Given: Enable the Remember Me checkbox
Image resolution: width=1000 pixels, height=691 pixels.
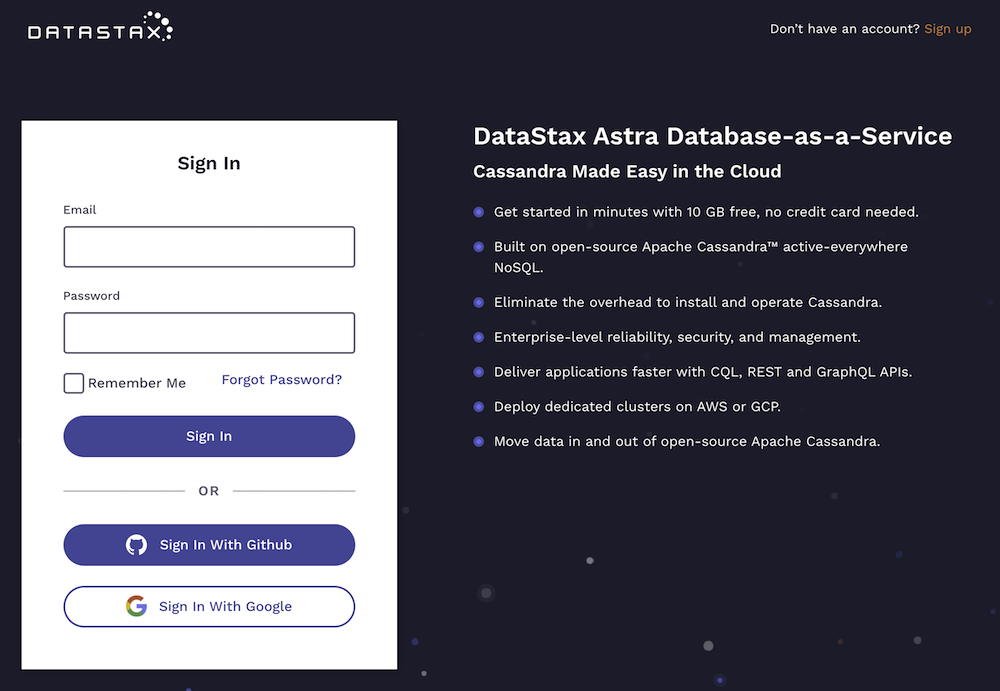Looking at the screenshot, I should click(x=73, y=383).
